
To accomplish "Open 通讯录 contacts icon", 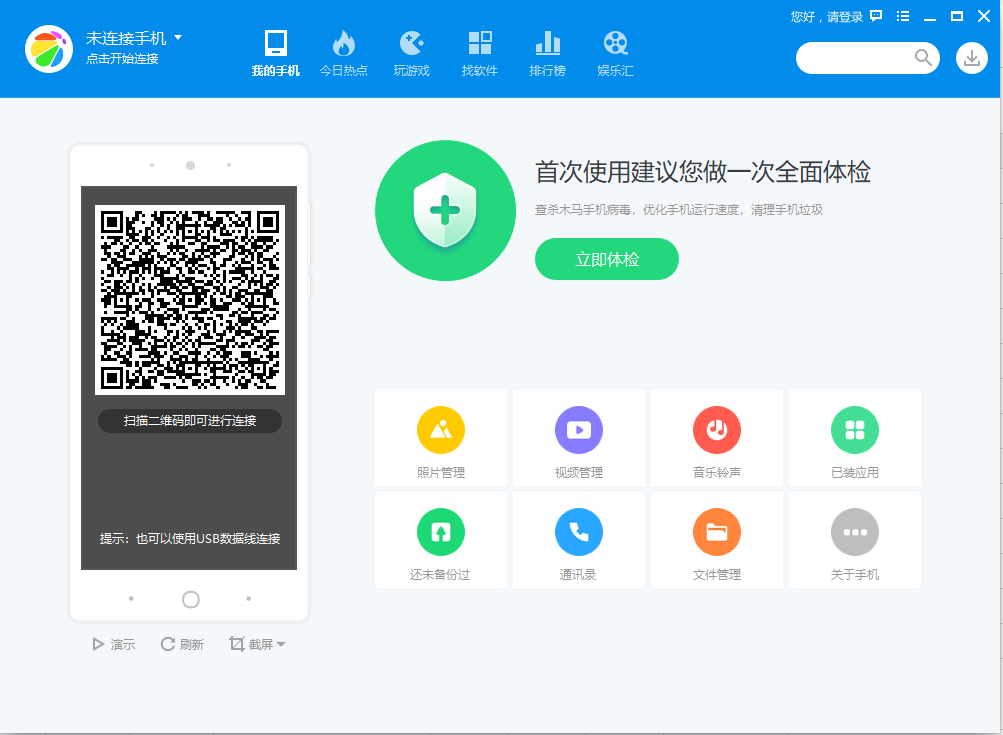I will pyautogui.click(x=579, y=532).
